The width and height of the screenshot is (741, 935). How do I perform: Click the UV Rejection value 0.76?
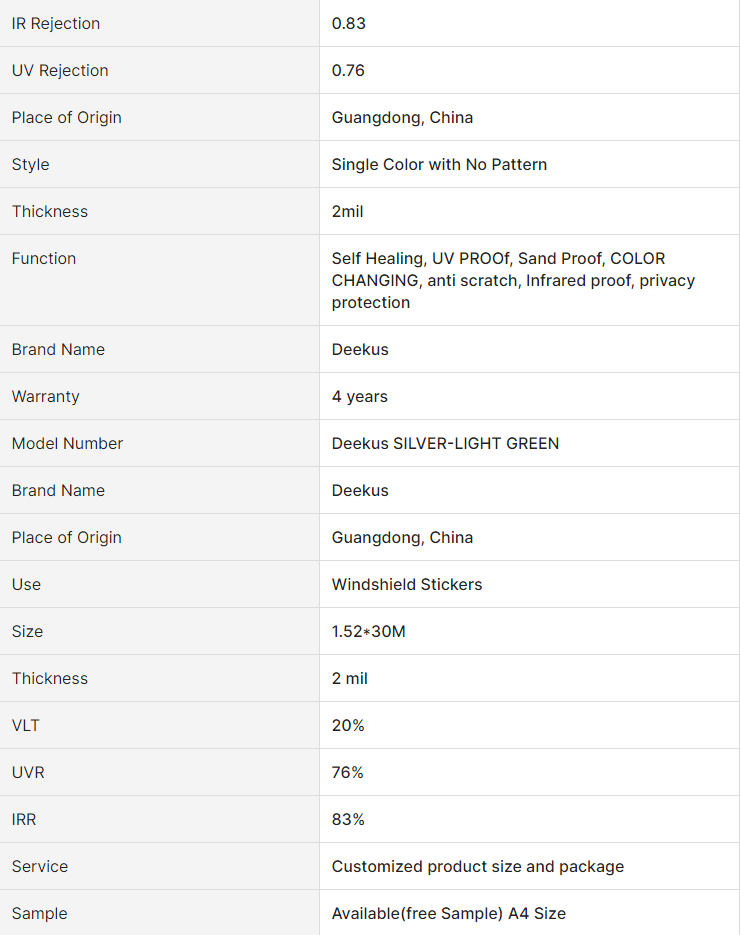348,70
